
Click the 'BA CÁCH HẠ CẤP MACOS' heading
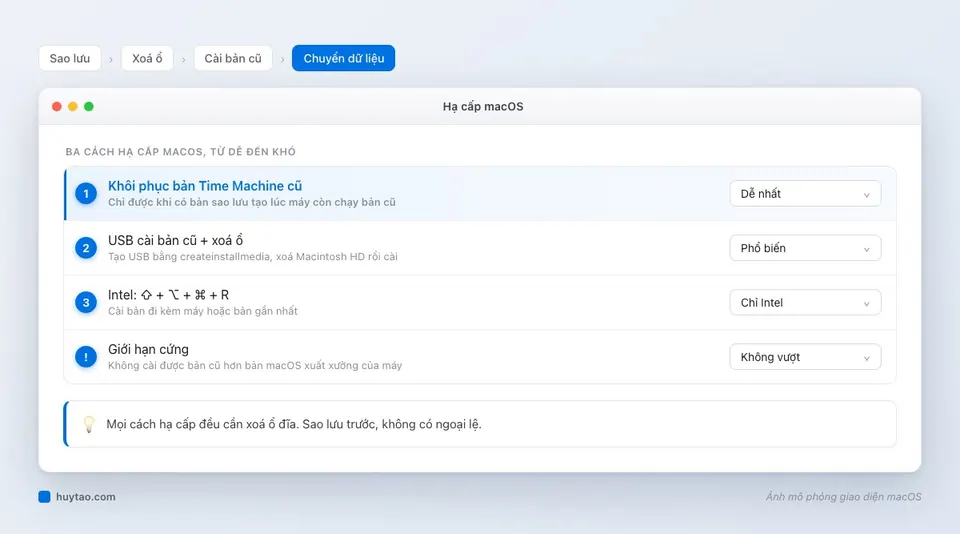181,151
